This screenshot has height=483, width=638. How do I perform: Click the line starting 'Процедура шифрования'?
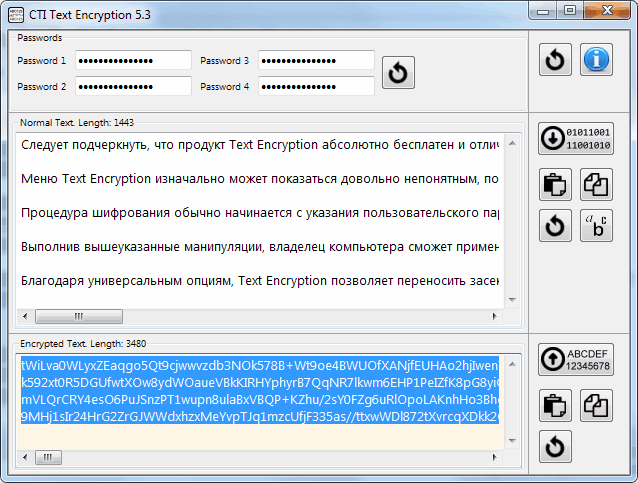pos(260,212)
